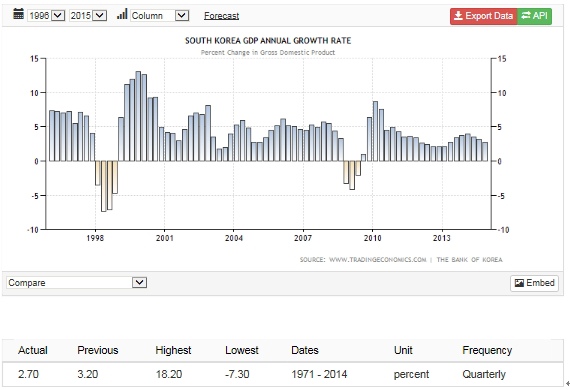Viewport: 570px width, 390px height.
Task: Click the dates value 1971 - 2014
Action: tap(319, 374)
